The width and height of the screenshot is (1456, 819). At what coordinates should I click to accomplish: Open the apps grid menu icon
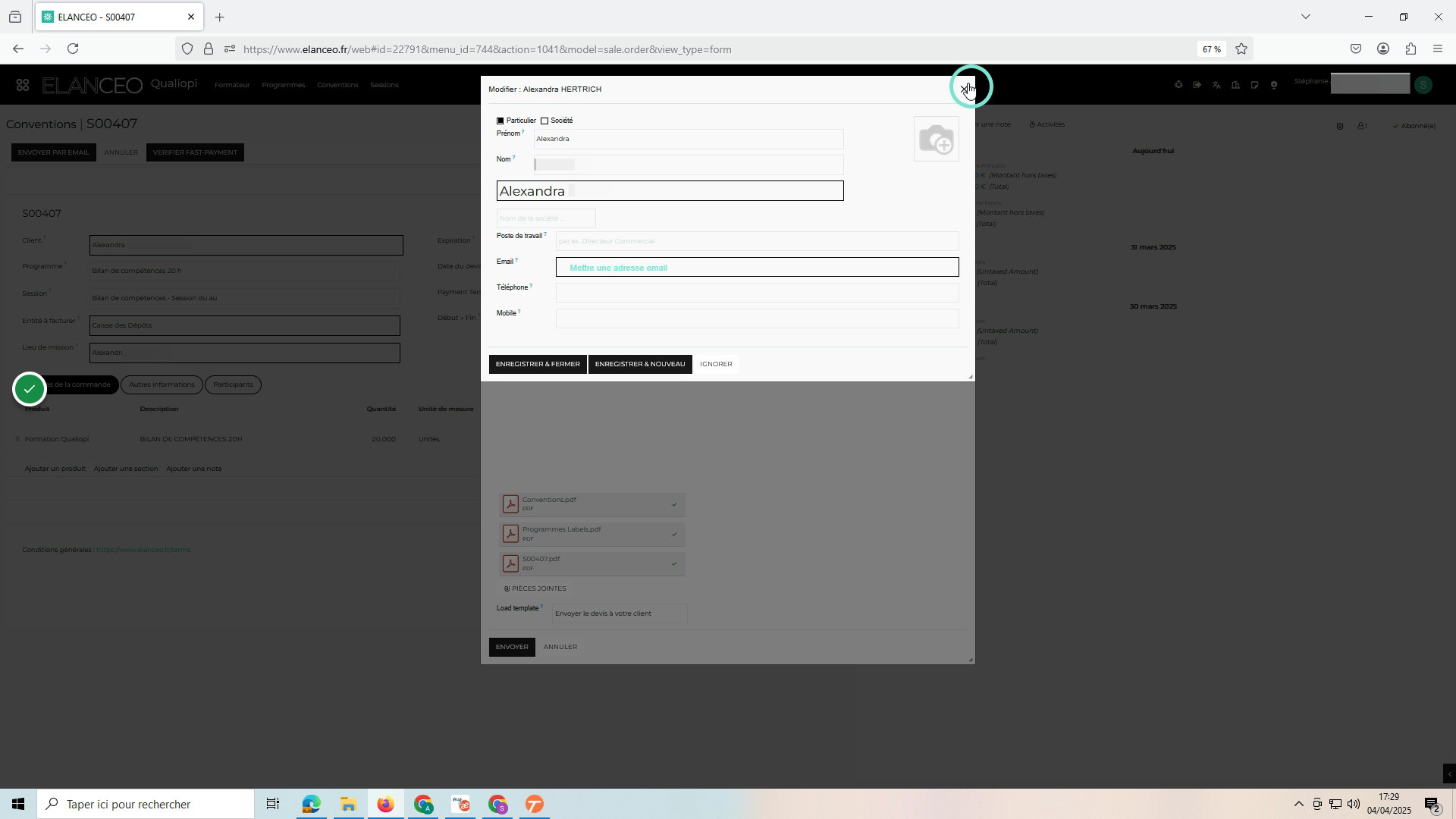coord(23,86)
